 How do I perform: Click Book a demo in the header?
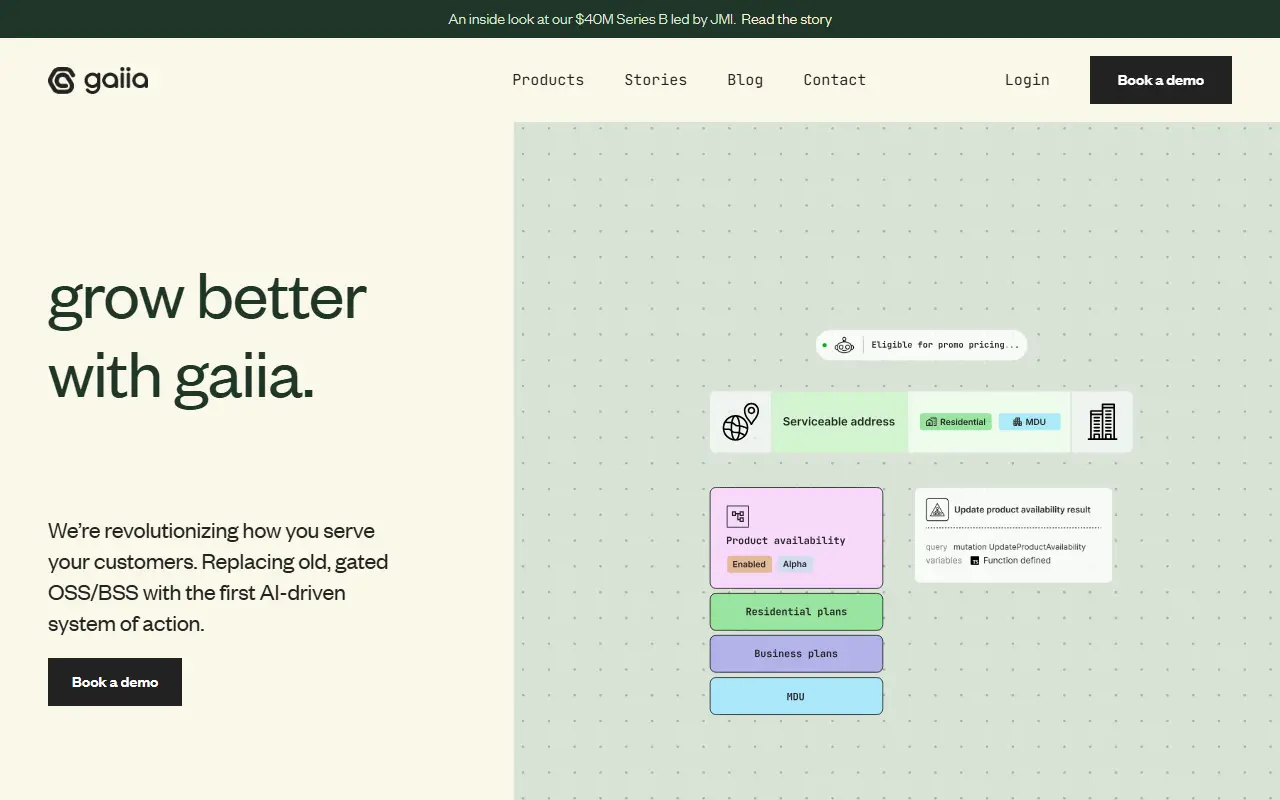(1161, 80)
